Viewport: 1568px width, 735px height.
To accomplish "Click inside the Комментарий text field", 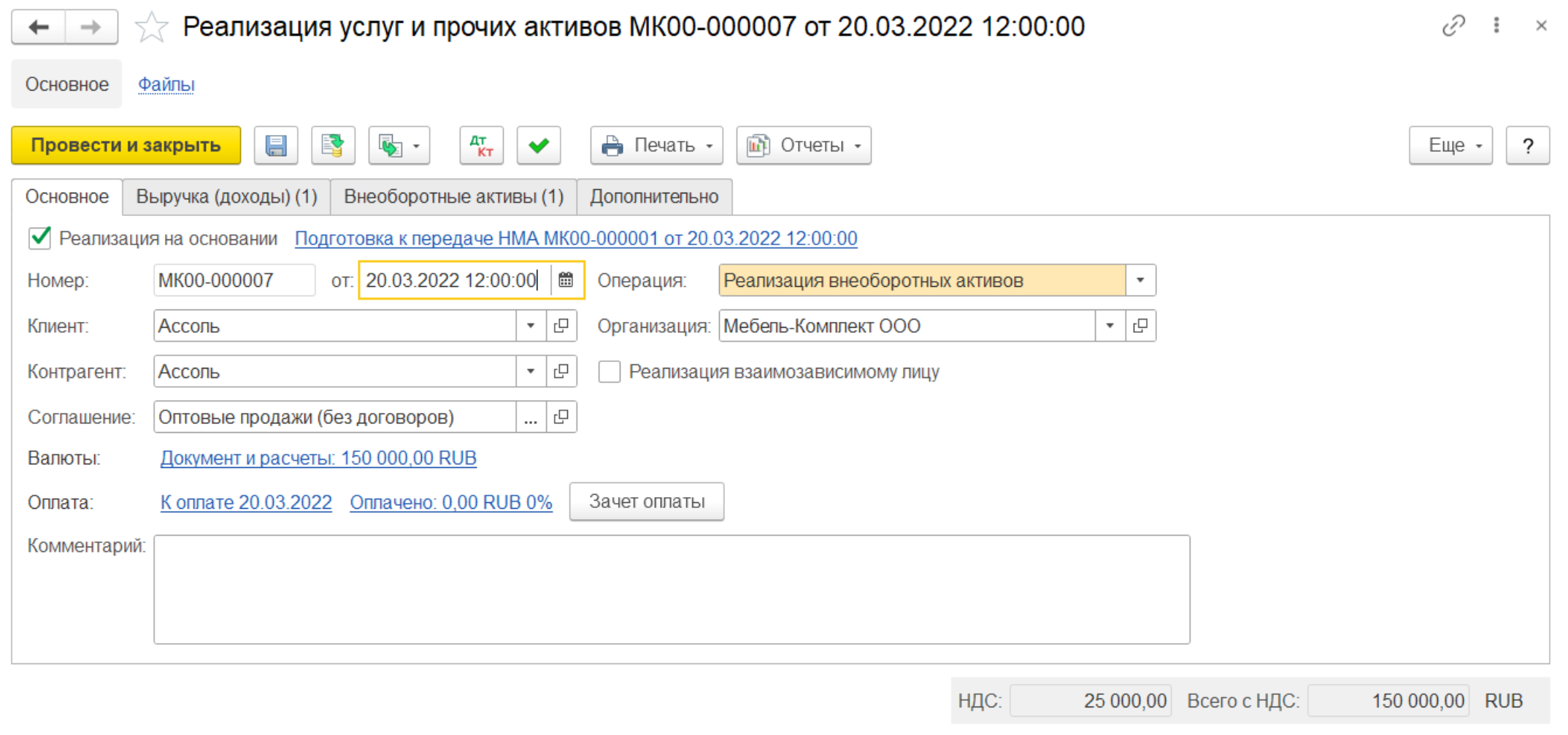I will pos(671,589).
